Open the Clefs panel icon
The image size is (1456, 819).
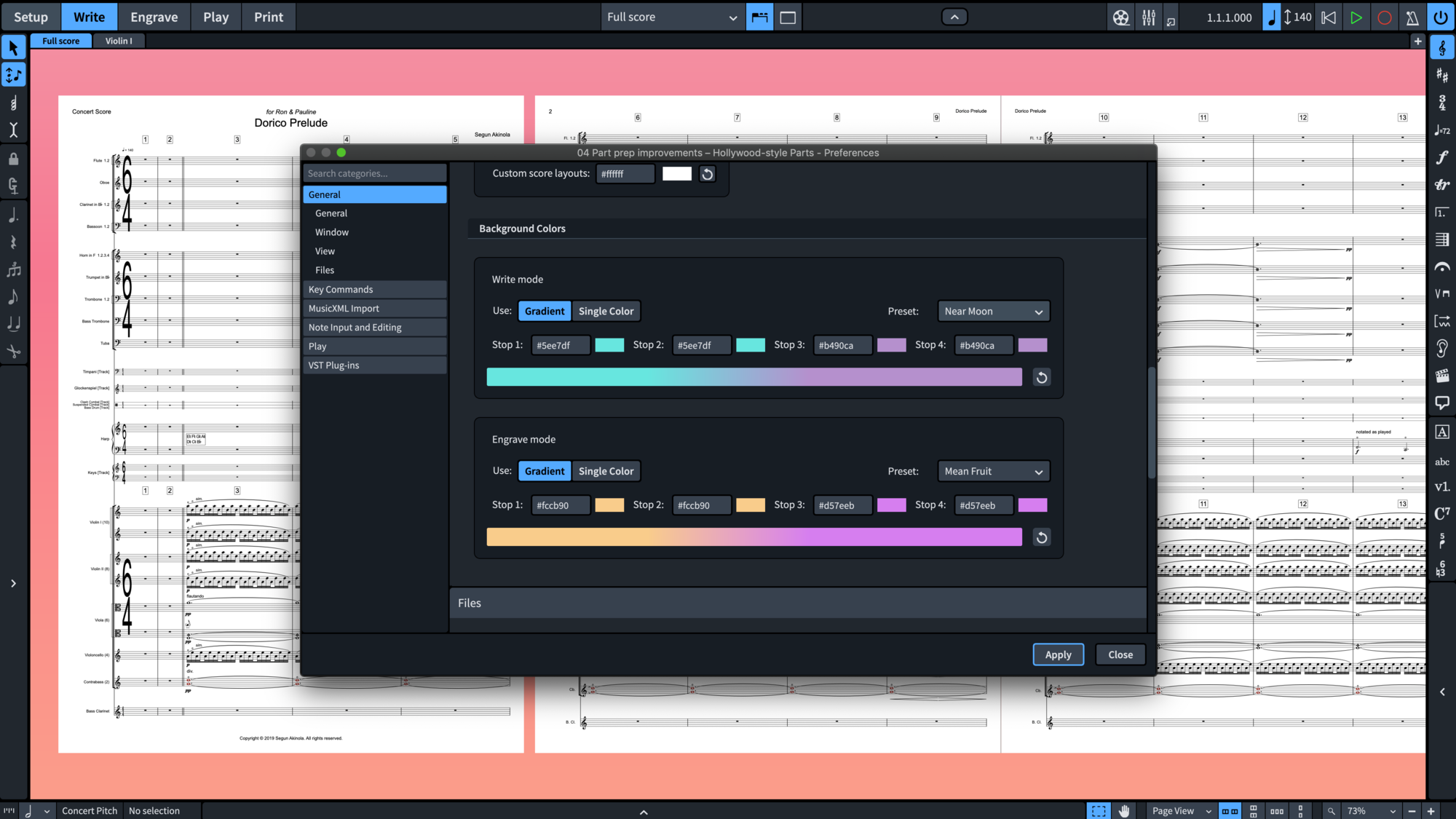[1441, 48]
